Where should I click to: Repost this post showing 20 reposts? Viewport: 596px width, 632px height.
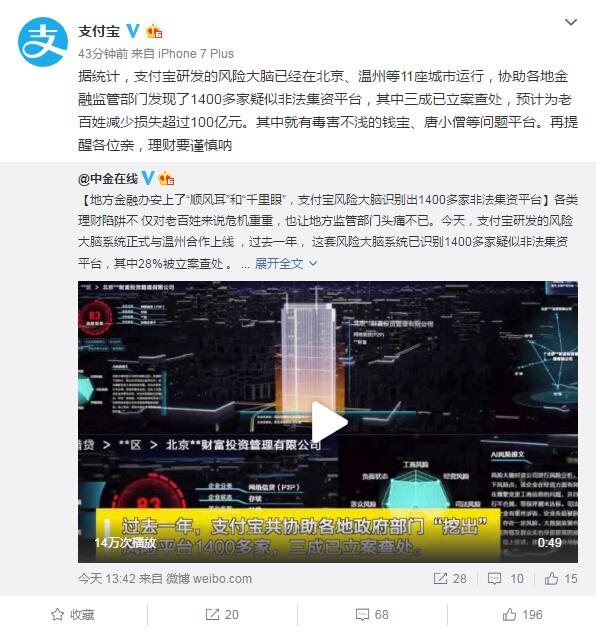[x=222, y=615]
